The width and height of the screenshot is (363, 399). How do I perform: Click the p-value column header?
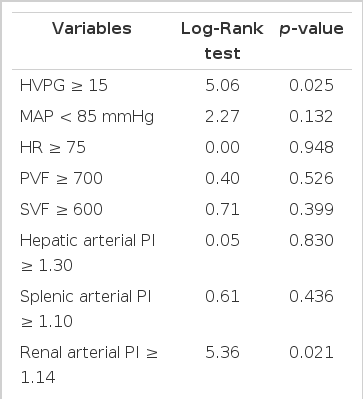point(311,29)
